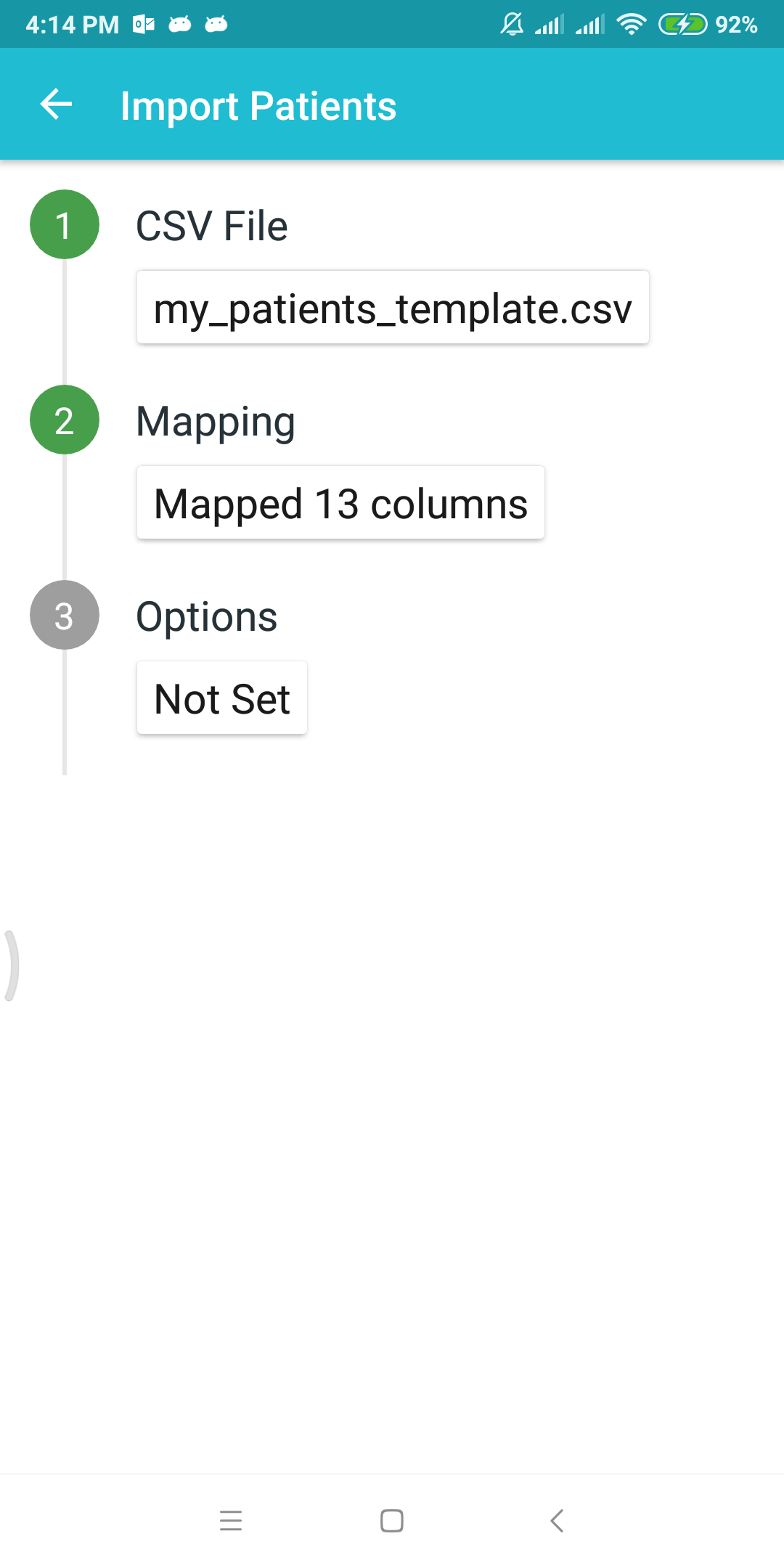Tap the Android home square icon
The image size is (784, 1568).
coord(392,1520)
